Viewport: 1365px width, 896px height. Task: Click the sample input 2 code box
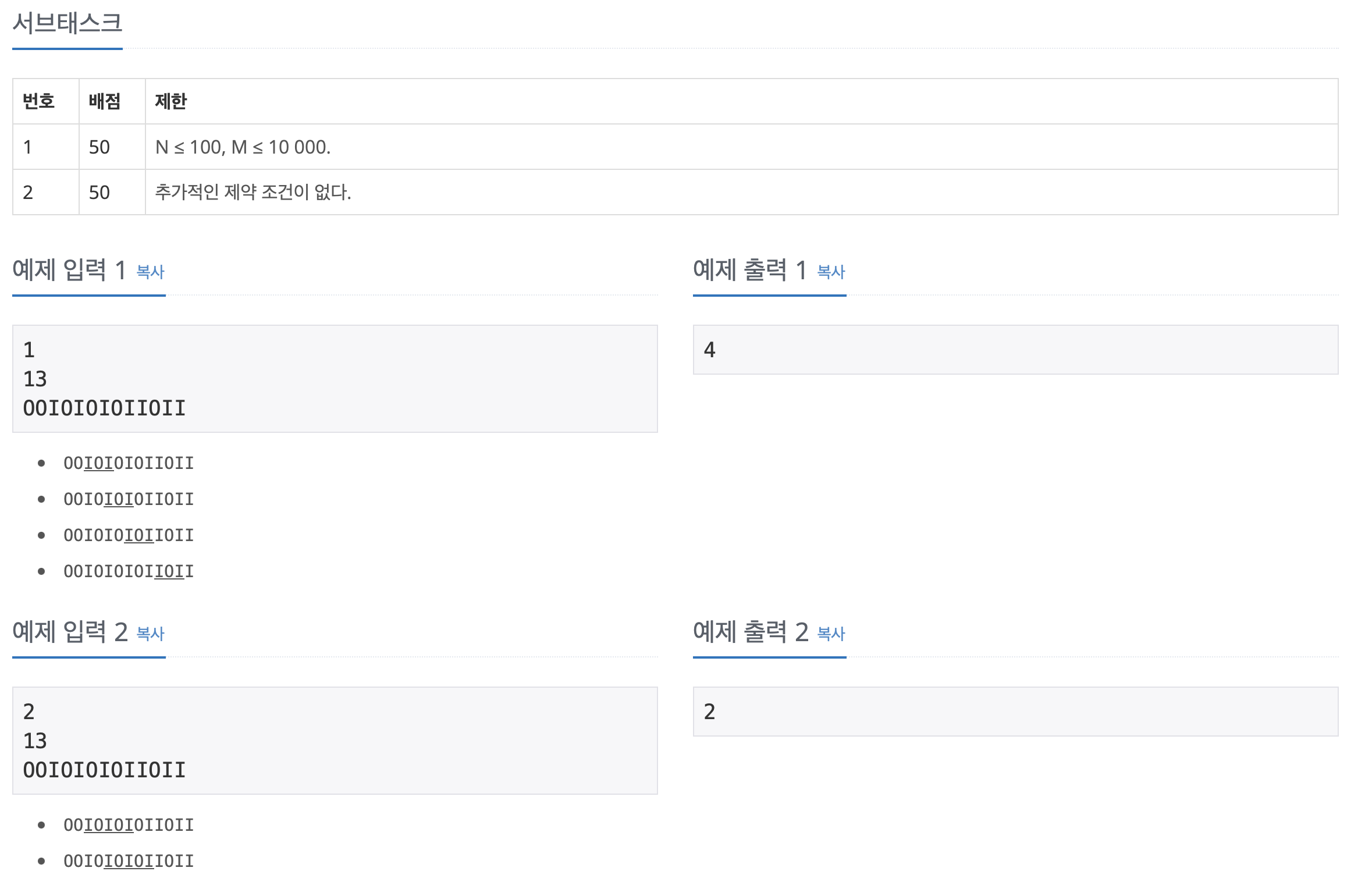[335, 739]
